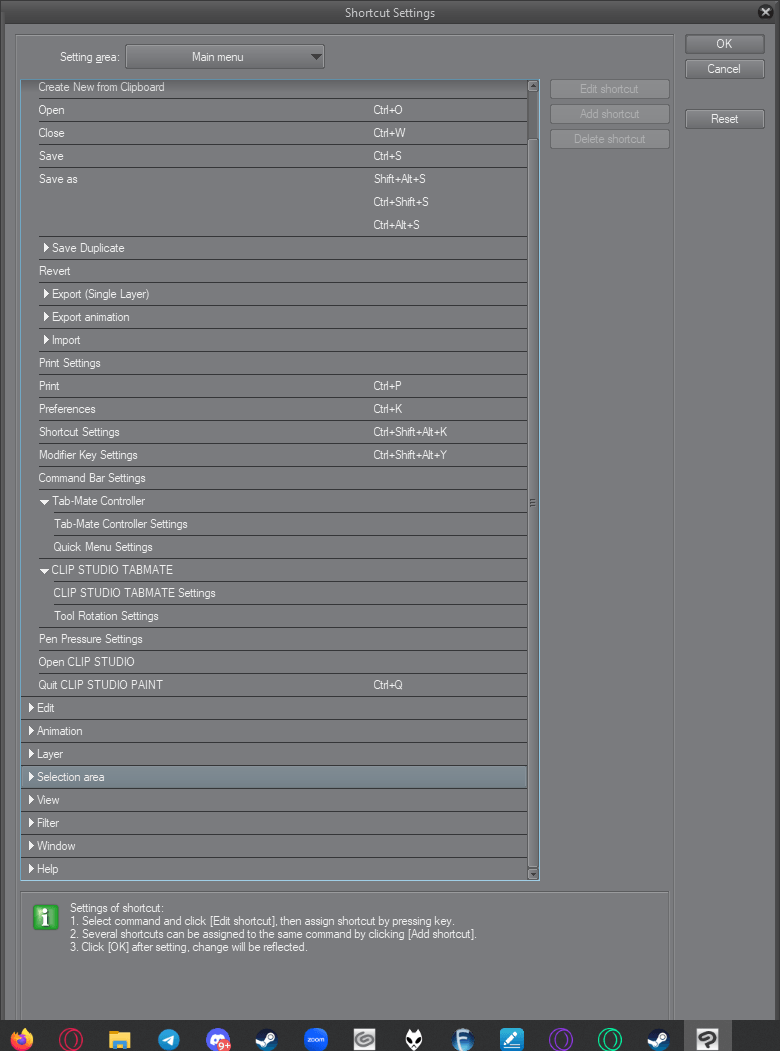The height and width of the screenshot is (1051, 780).
Task: Collapse the CLIP STUDIO TABMATE group
Action: (x=45, y=571)
